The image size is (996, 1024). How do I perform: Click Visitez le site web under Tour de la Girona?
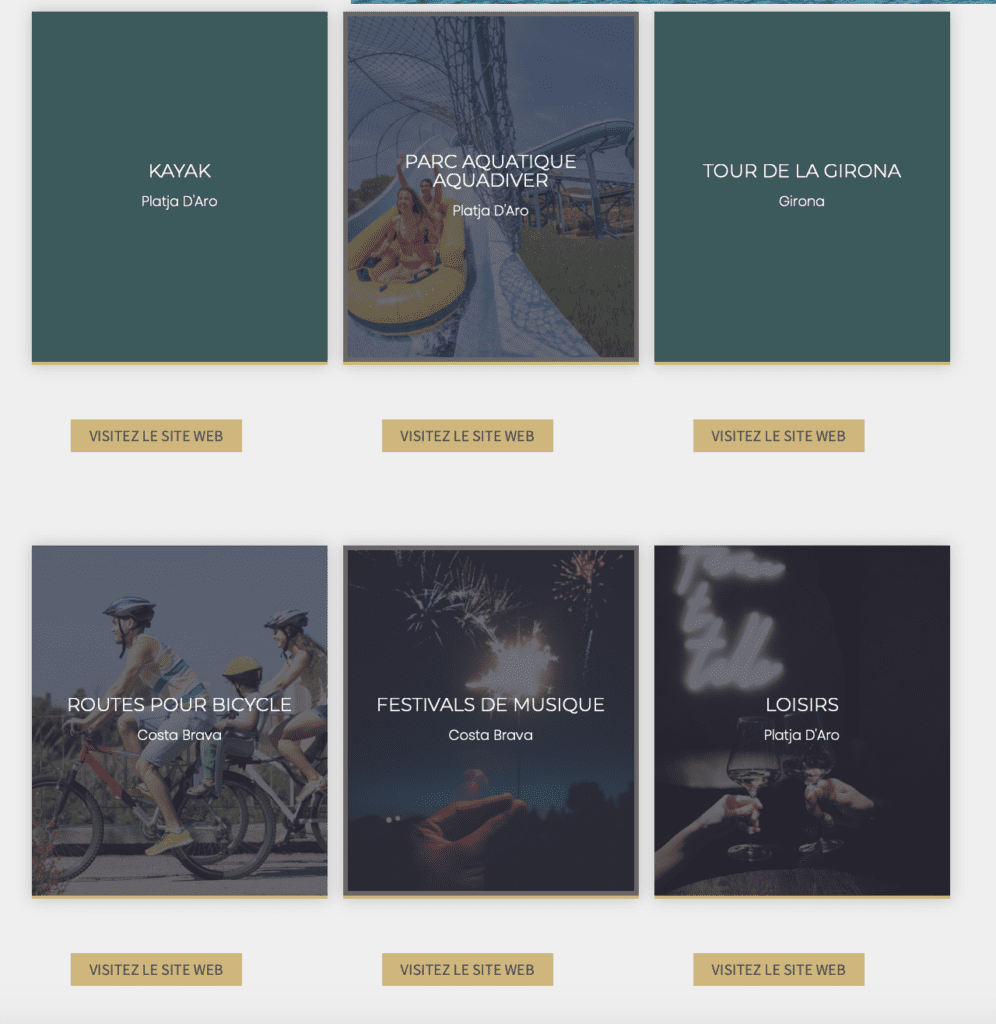pyautogui.click(x=779, y=436)
